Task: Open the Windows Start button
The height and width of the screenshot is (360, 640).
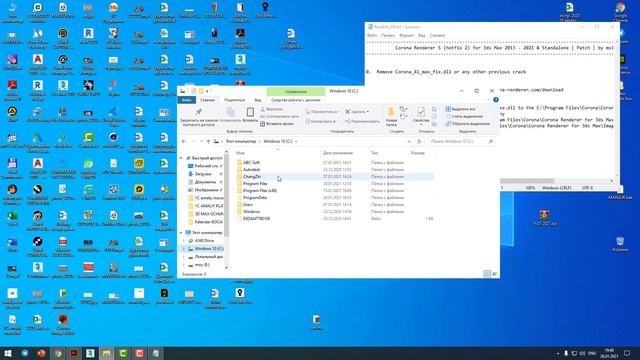Action: tap(8, 353)
